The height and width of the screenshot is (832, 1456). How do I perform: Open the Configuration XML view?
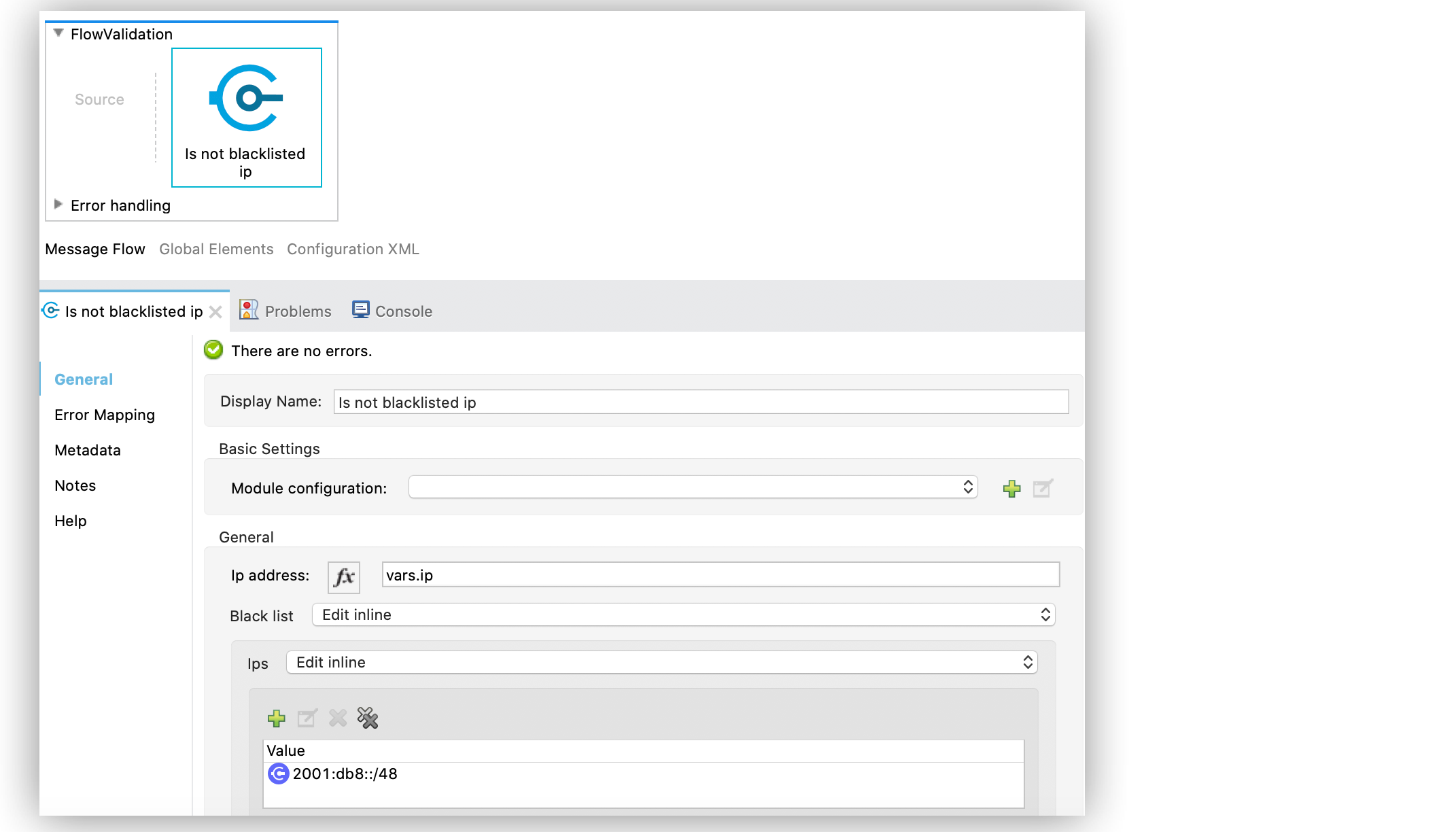[x=353, y=249]
